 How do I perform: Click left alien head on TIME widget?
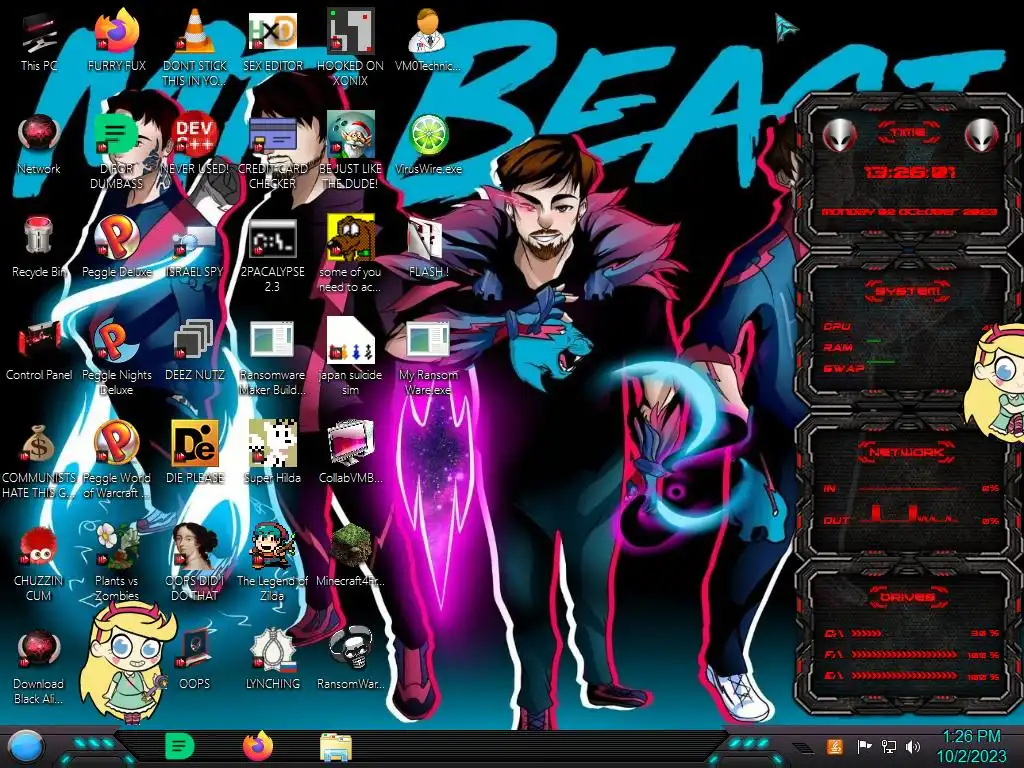click(x=840, y=136)
